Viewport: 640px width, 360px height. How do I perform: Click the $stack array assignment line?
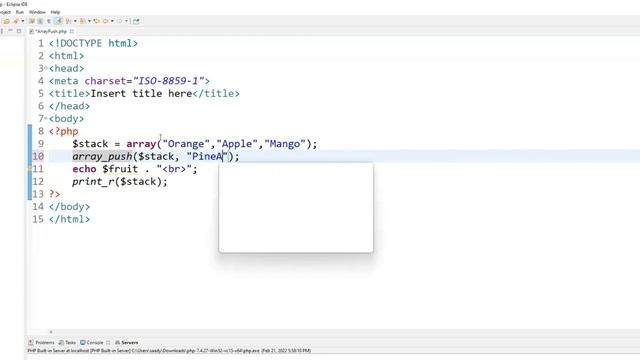(x=195, y=144)
